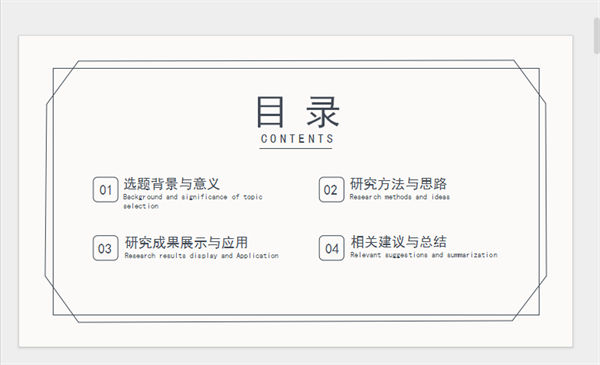The width and height of the screenshot is (600, 365).
Task: Click the vertical scrollbar thumb
Action: tap(597, 36)
